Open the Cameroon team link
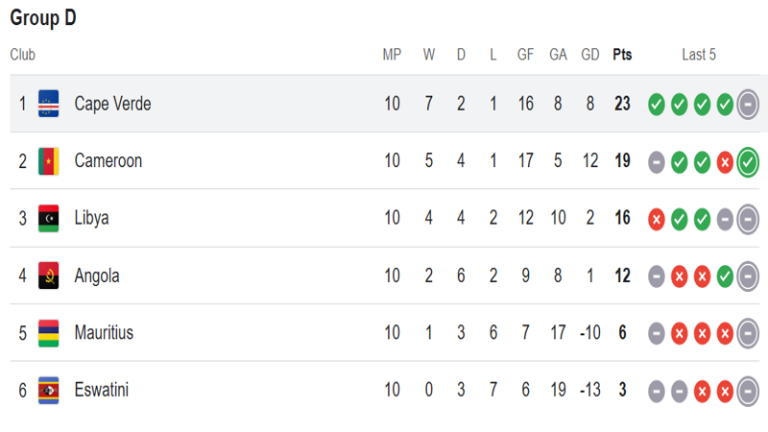The width and height of the screenshot is (768, 432). coord(108,161)
